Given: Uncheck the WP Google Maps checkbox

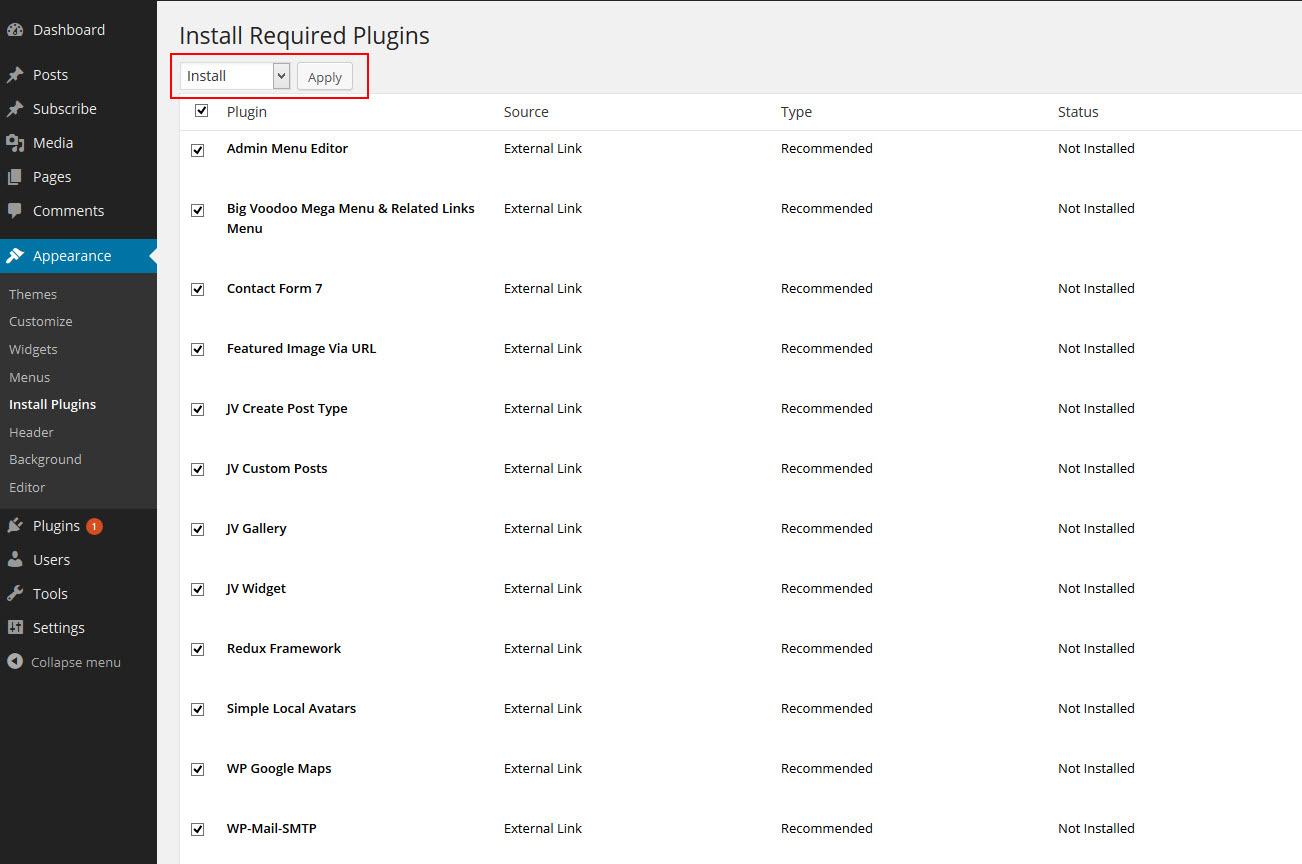Looking at the screenshot, I should click(x=197, y=770).
